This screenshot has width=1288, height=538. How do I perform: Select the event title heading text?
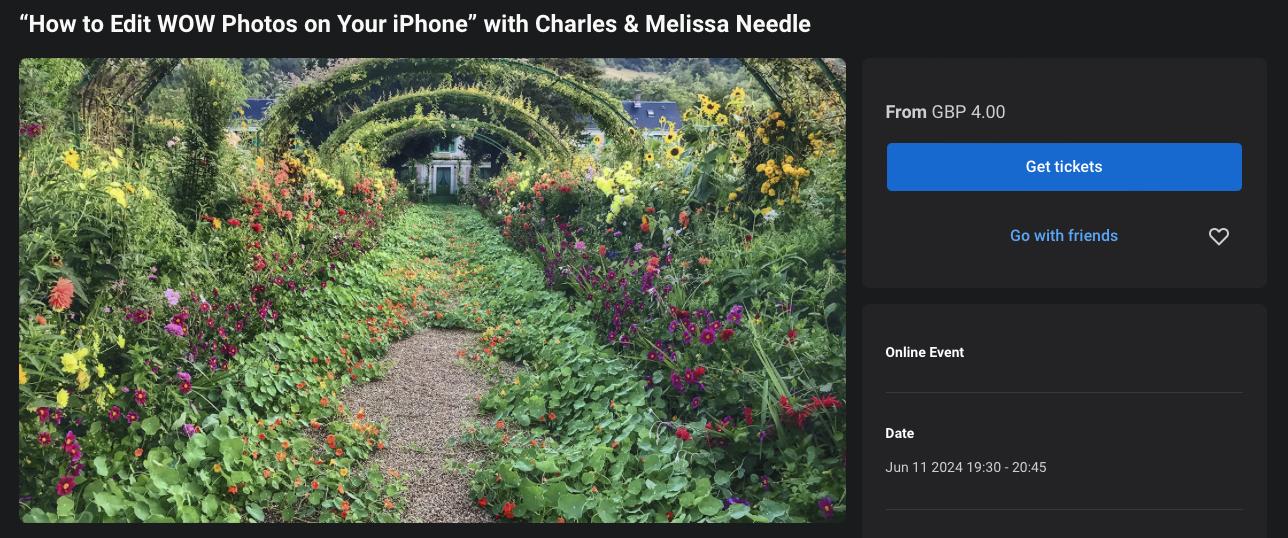click(x=415, y=23)
